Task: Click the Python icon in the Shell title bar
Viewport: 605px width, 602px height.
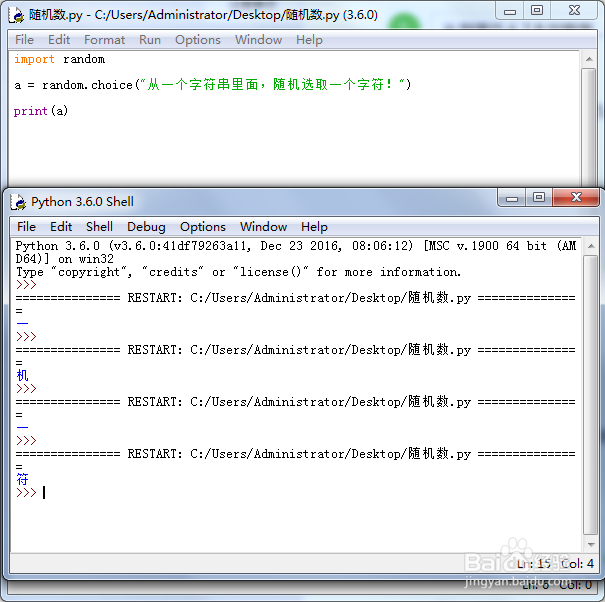Action: click(x=18, y=202)
